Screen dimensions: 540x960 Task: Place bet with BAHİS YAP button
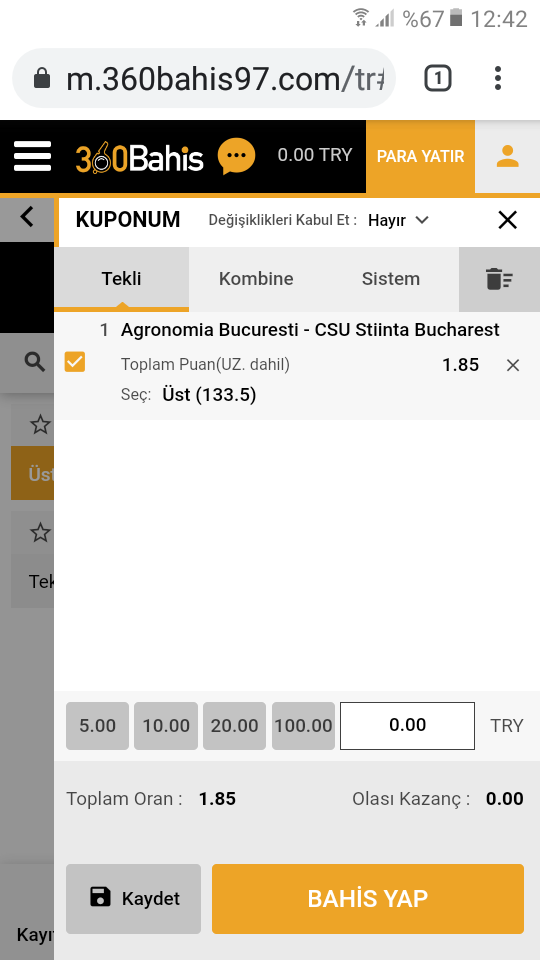pos(368,899)
